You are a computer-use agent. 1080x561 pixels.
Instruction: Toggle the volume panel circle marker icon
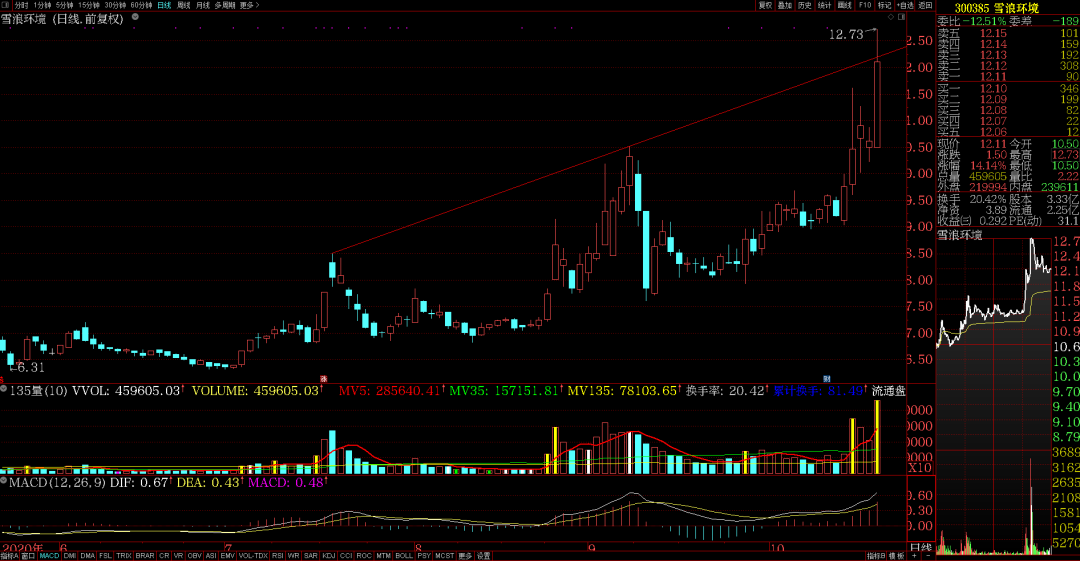pyautogui.click(x=4, y=389)
